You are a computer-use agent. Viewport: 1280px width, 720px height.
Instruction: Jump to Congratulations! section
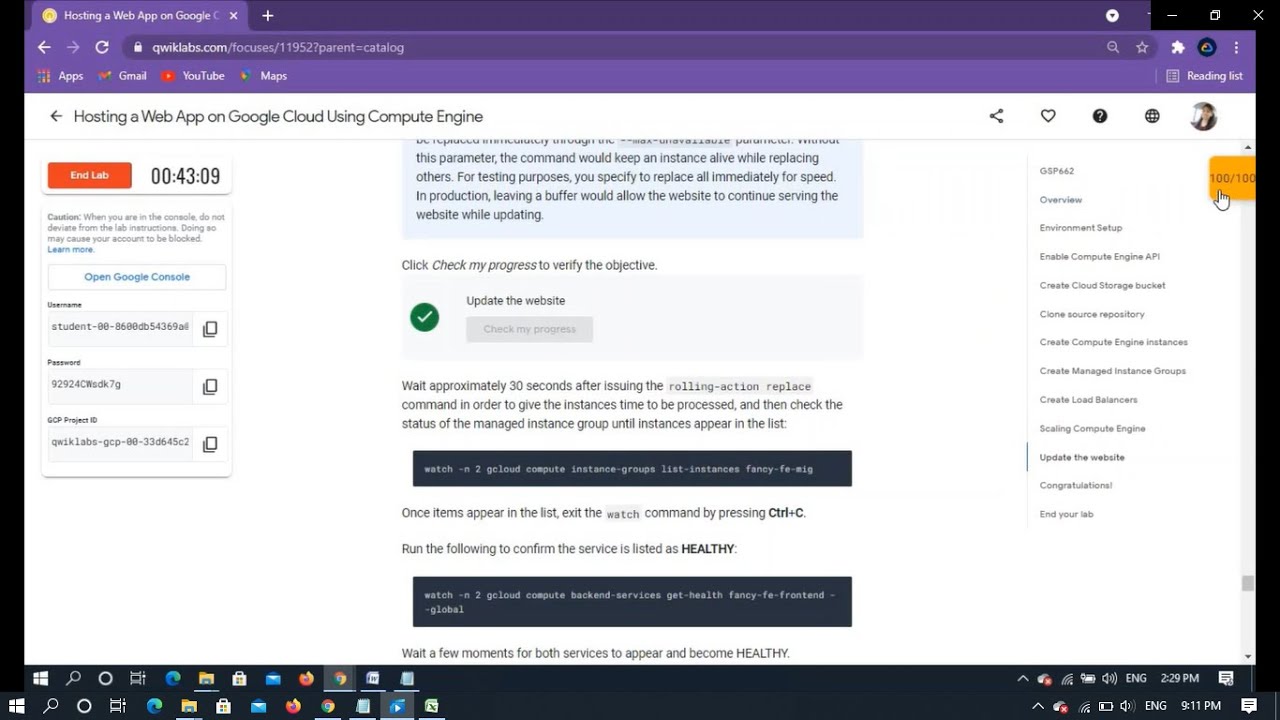click(x=1075, y=485)
